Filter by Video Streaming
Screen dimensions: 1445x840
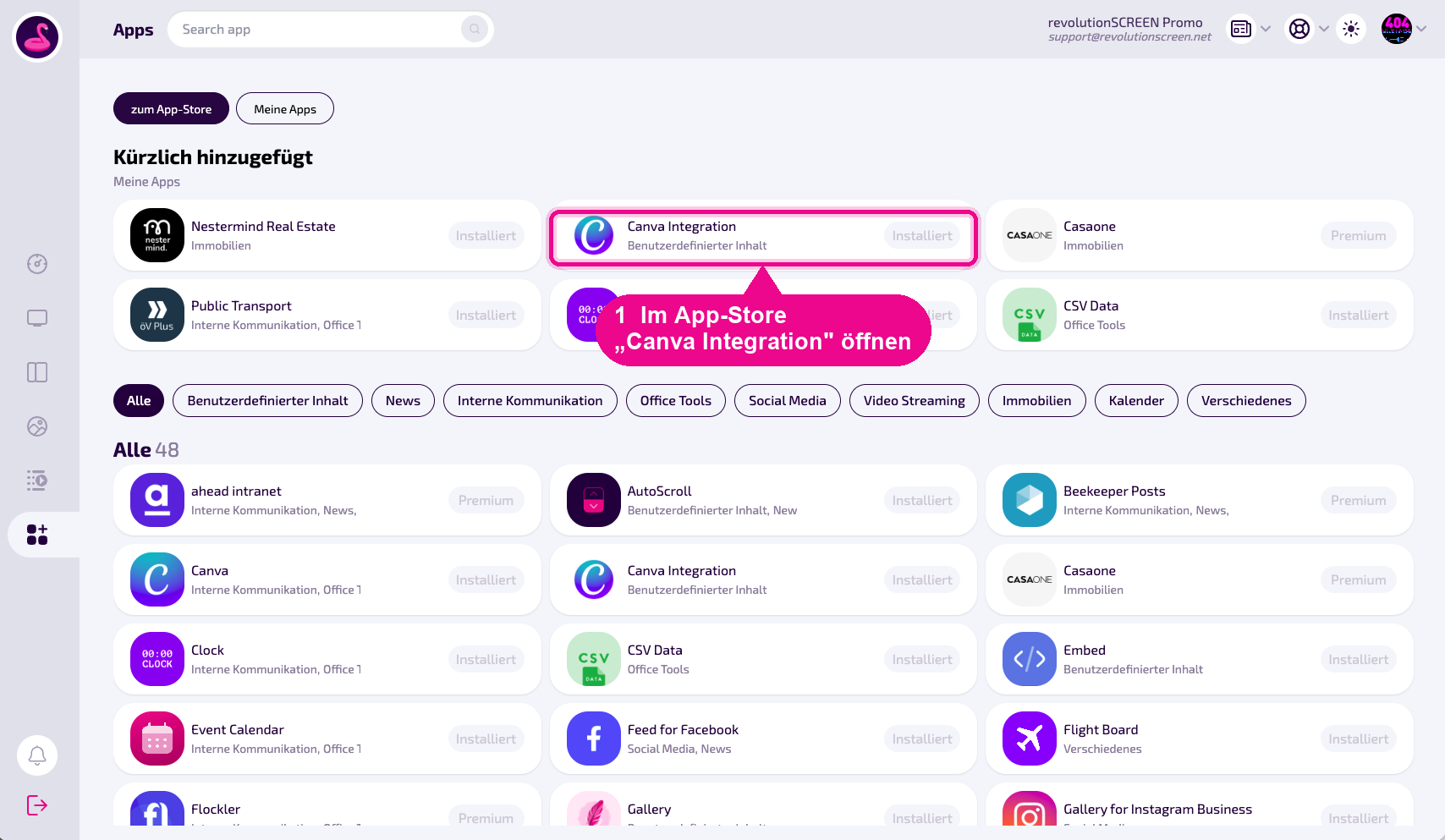pyautogui.click(x=915, y=400)
